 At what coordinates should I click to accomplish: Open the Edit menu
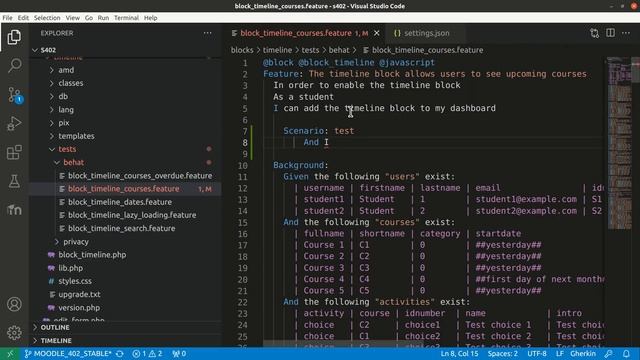click(x=23, y=18)
